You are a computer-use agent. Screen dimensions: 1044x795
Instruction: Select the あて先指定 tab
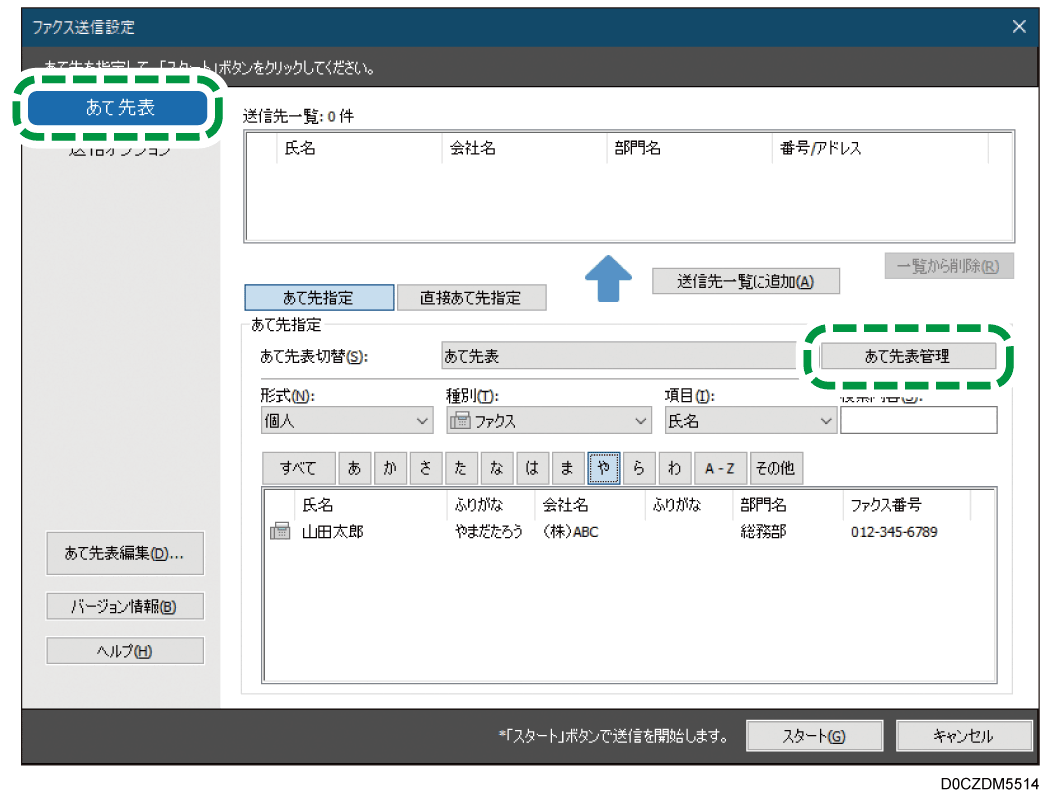tap(318, 298)
